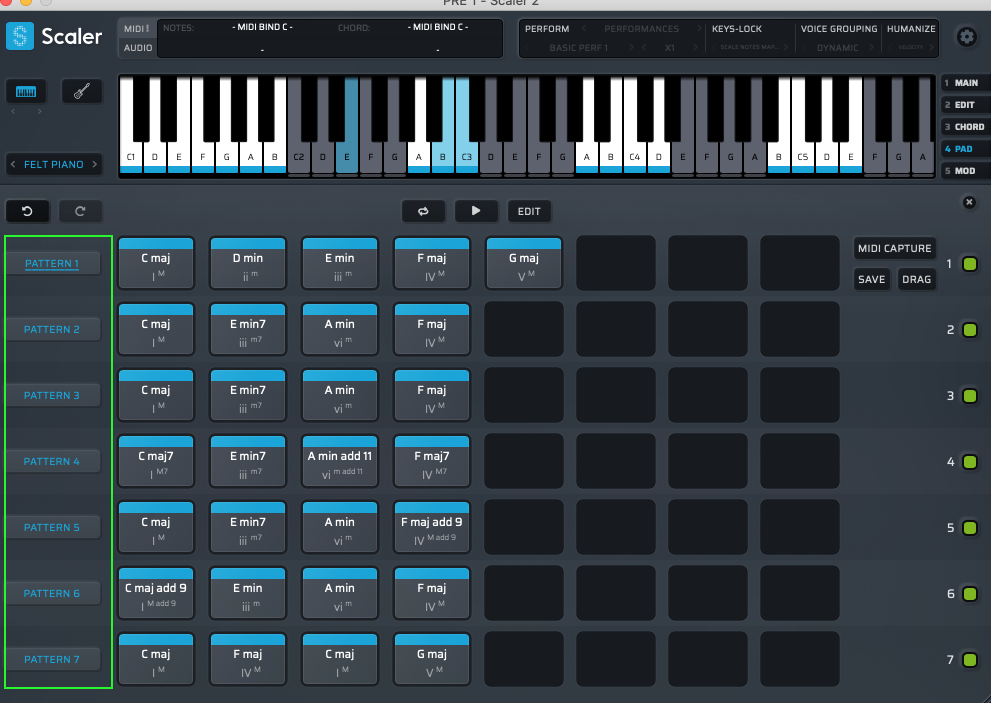Click the MIDI CAPTURE button
991x703 pixels.
(894, 248)
